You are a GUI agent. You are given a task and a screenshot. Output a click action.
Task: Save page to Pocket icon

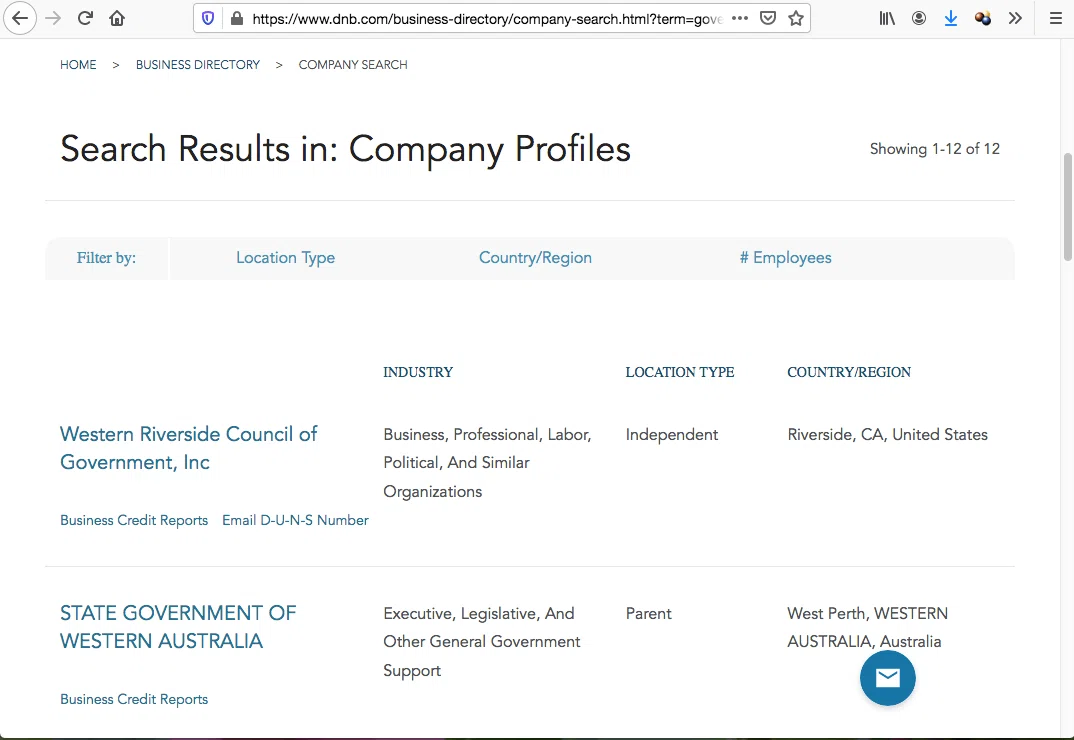(768, 18)
